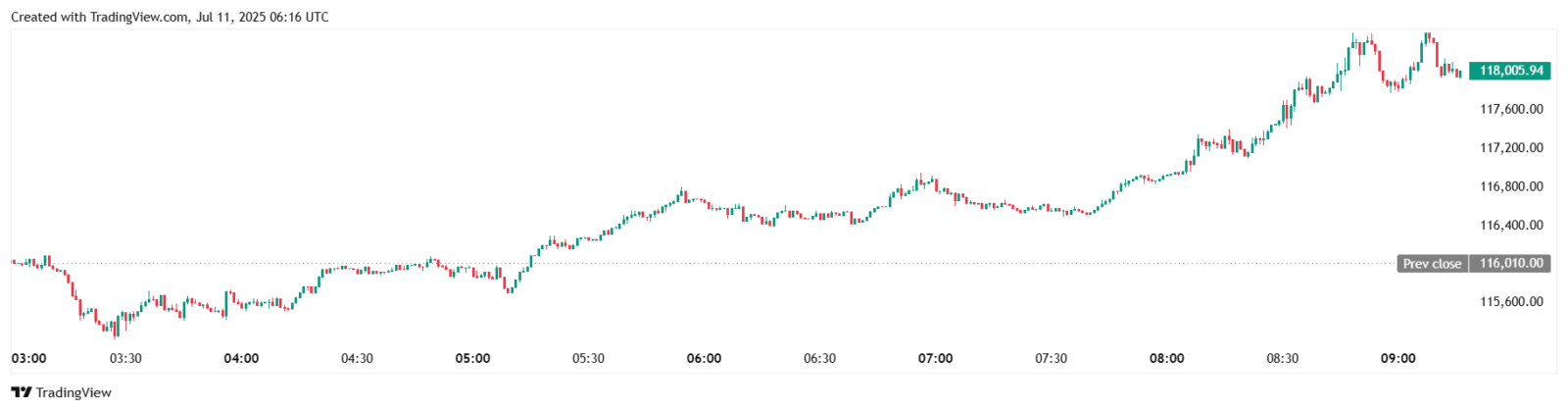Image resolution: width=1568 pixels, height=411 pixels.
Task: Click the 116,400.00 price axis label
Action: [x=1511, y=225]
